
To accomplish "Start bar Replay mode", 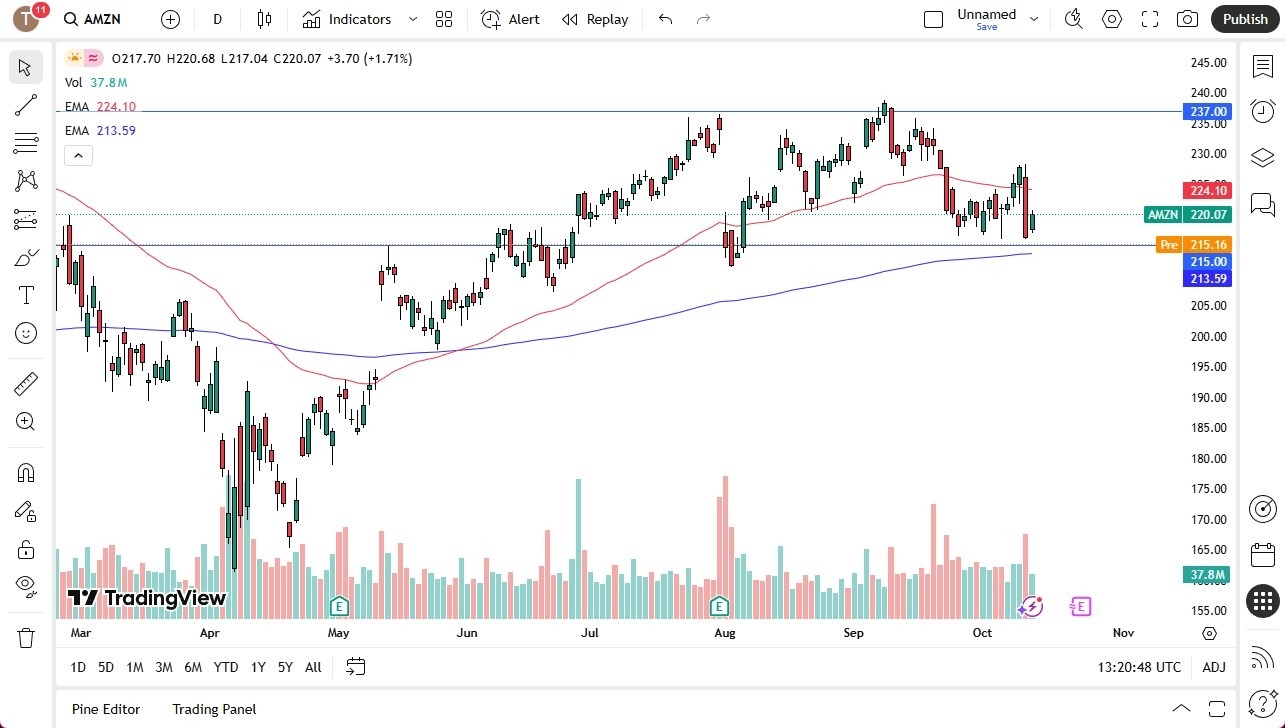I will point(595,19).
